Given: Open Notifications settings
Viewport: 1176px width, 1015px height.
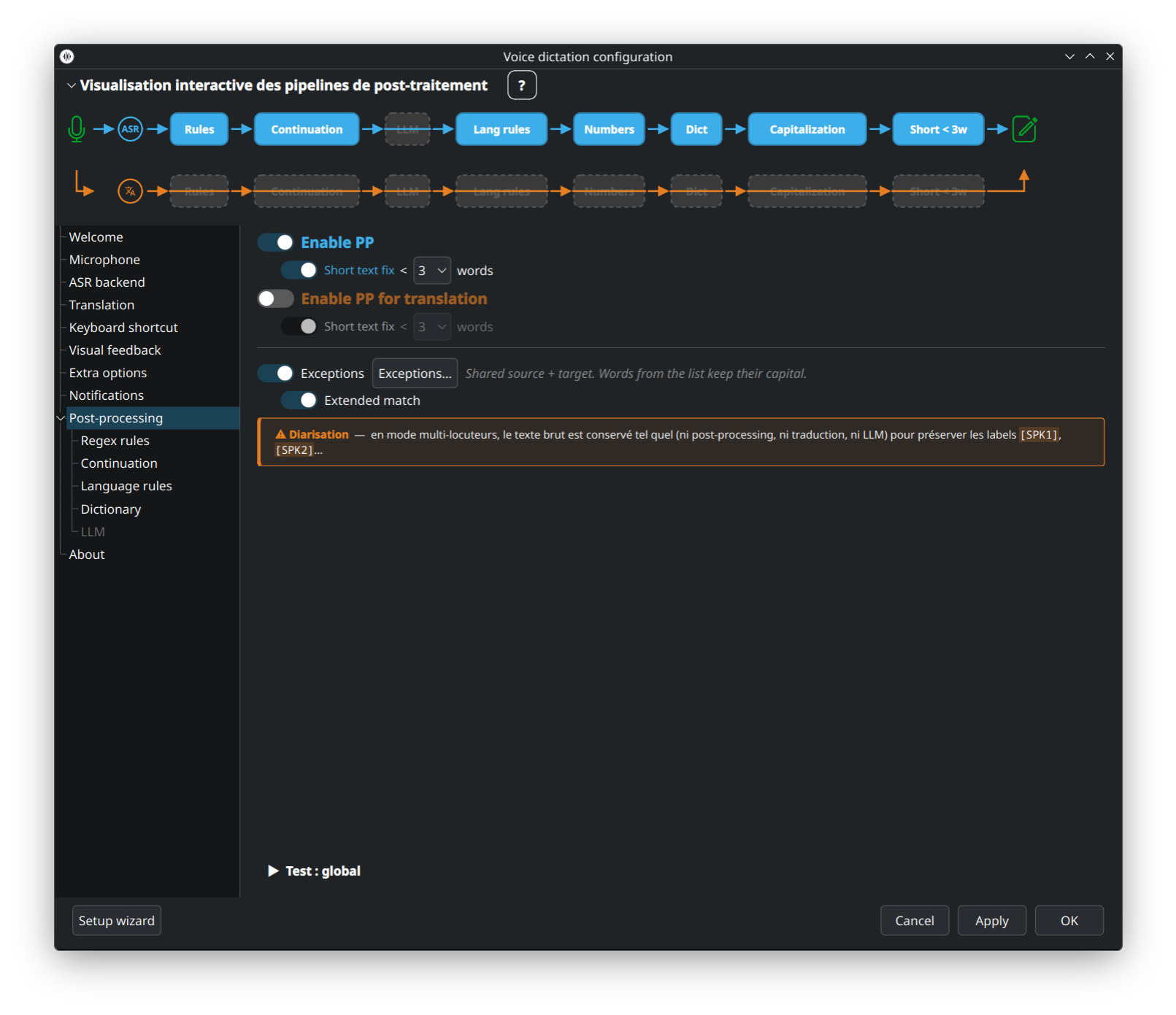Looking at the screenshot, I should pyautogui.click(x=107, y=395).
